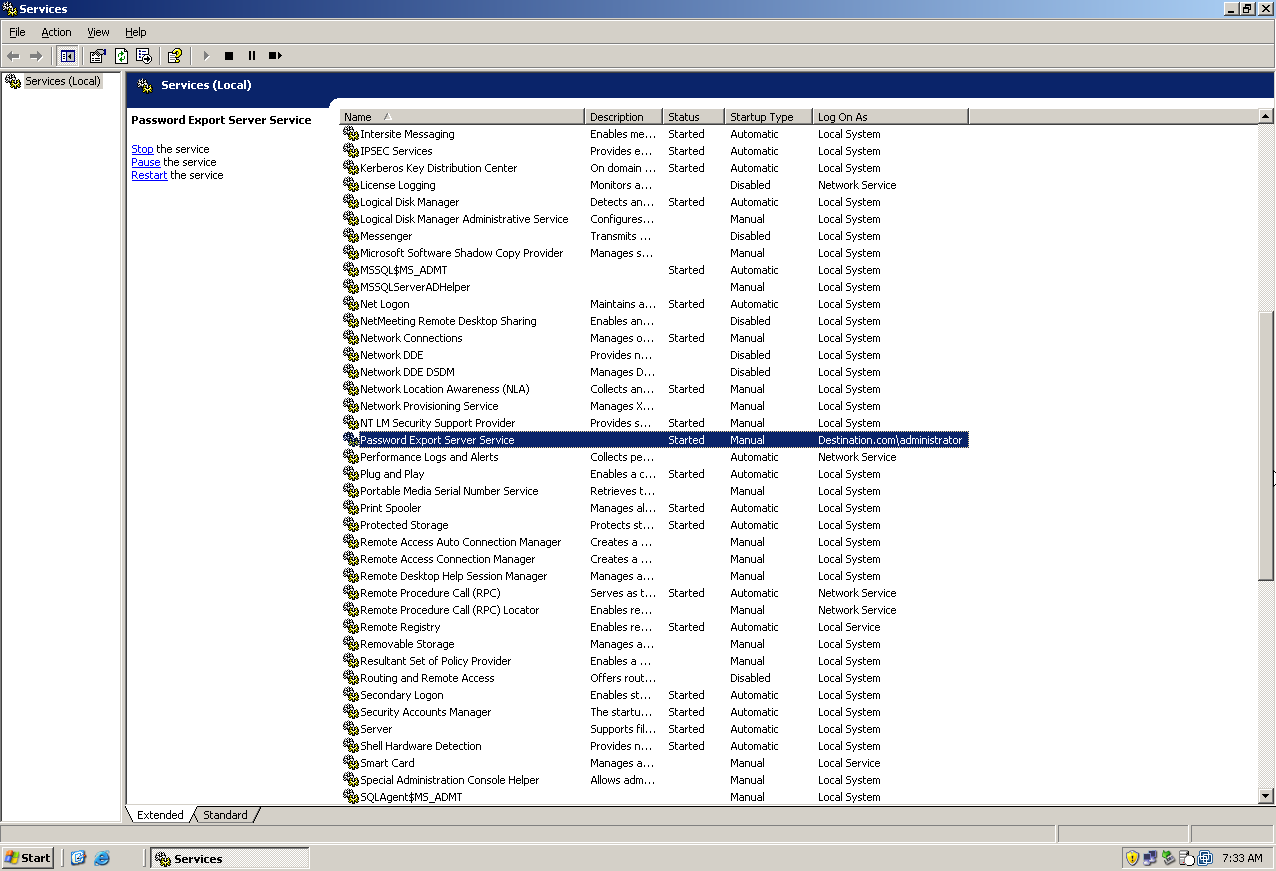Click the gear icon beside IPSEC Services
The width and height of the screenshot is (1276, 871).
350,151
